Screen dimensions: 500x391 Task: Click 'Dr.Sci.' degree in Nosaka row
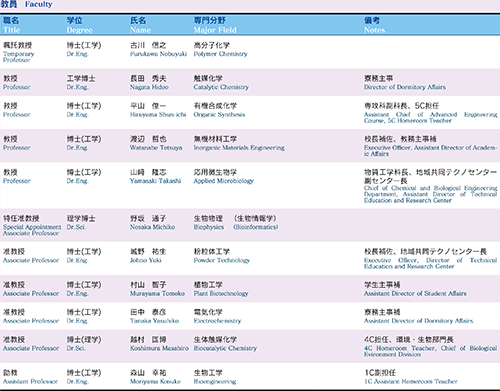click(x=76, y=227)
